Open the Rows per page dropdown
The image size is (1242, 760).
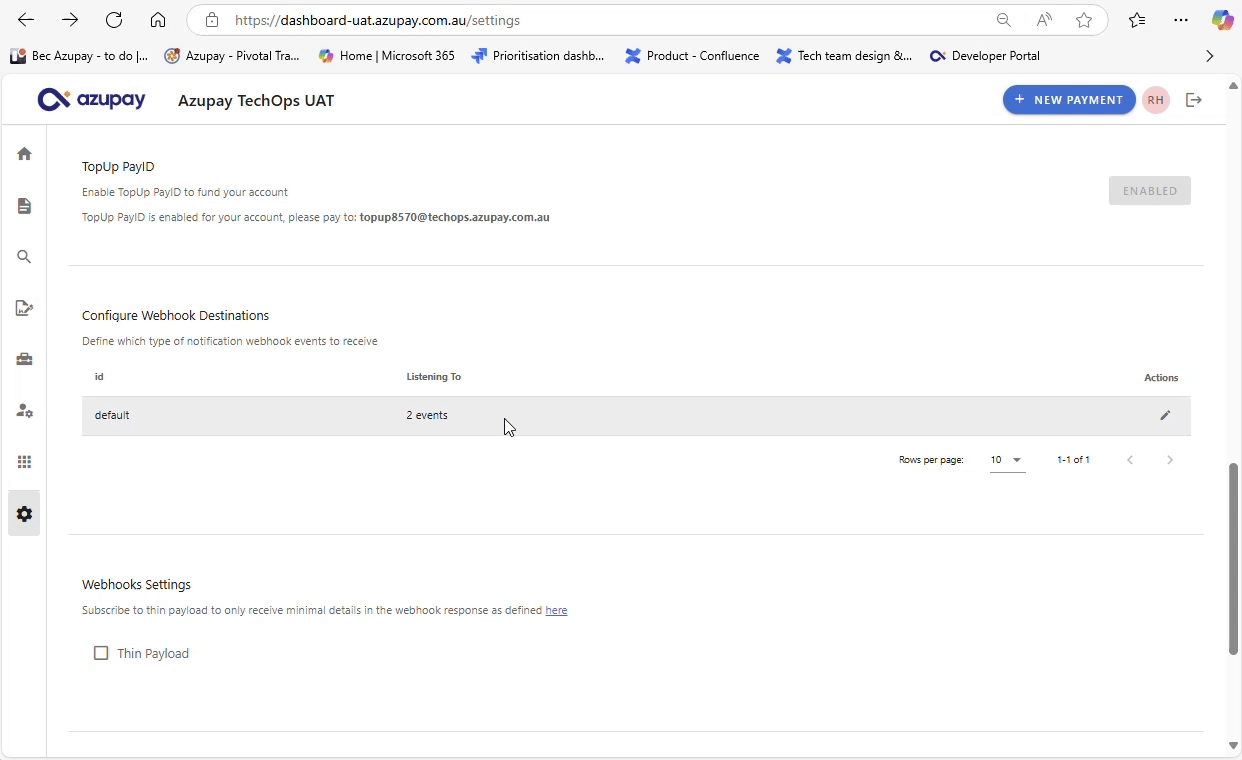(x=1007, y=460)
